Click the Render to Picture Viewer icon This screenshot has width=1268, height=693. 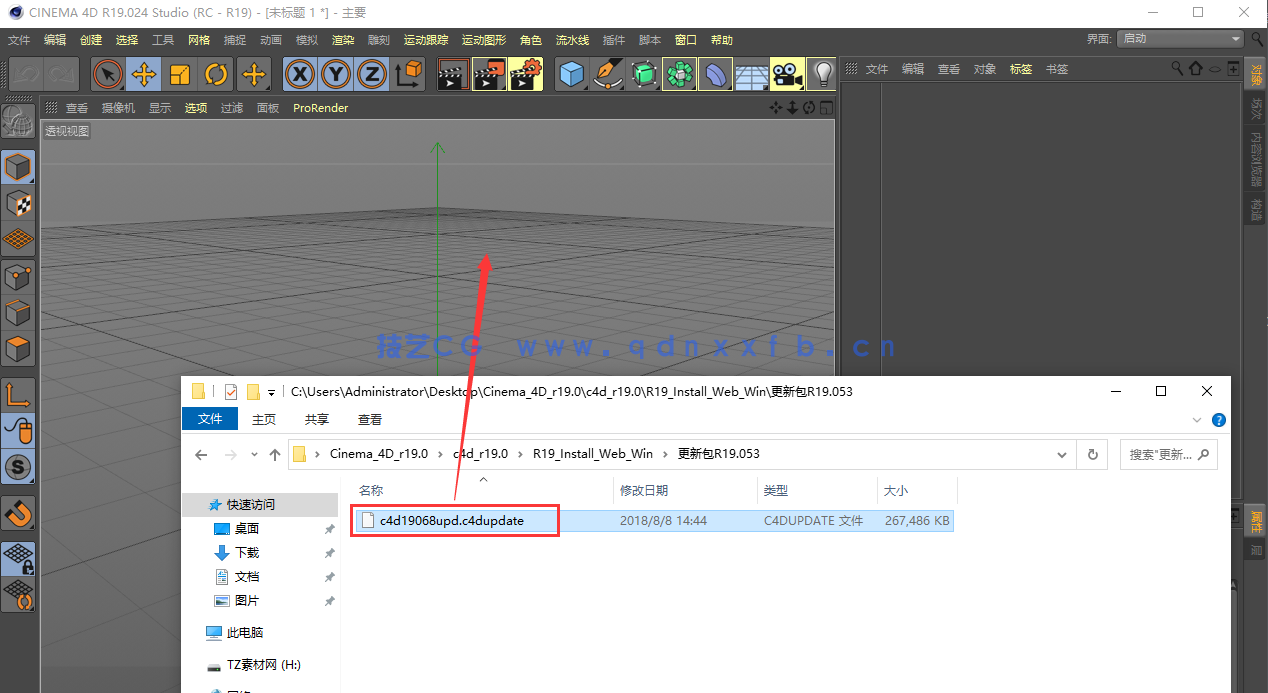pyautogui.click(x=488, y=74)
